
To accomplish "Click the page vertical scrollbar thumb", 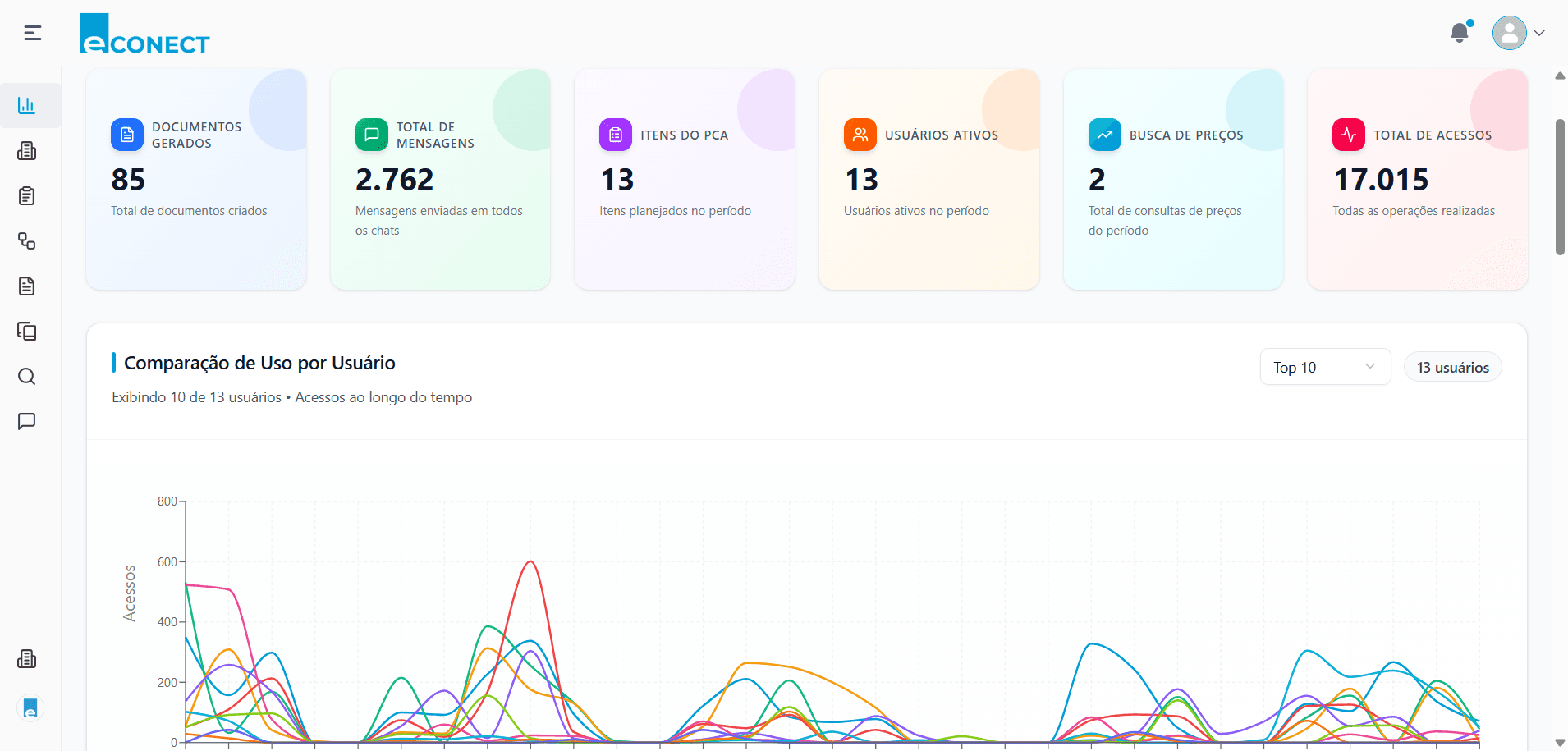I will coord(1559,187).
